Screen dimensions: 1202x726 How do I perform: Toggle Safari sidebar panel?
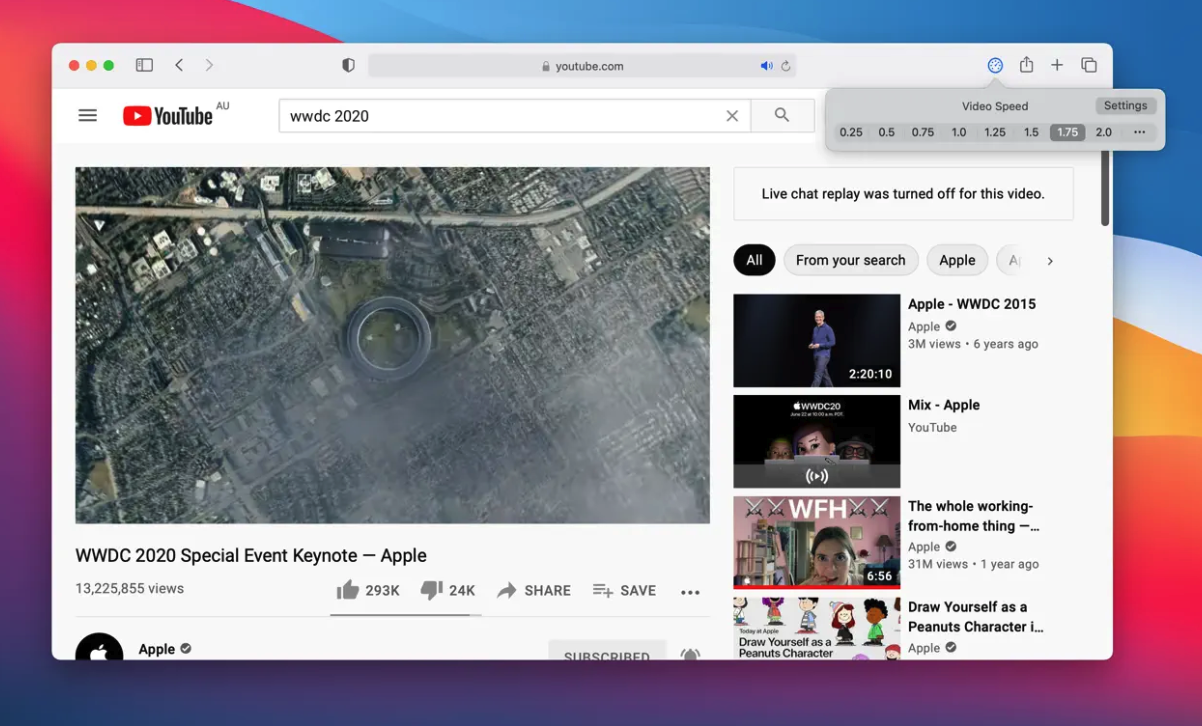pos(144,65)
